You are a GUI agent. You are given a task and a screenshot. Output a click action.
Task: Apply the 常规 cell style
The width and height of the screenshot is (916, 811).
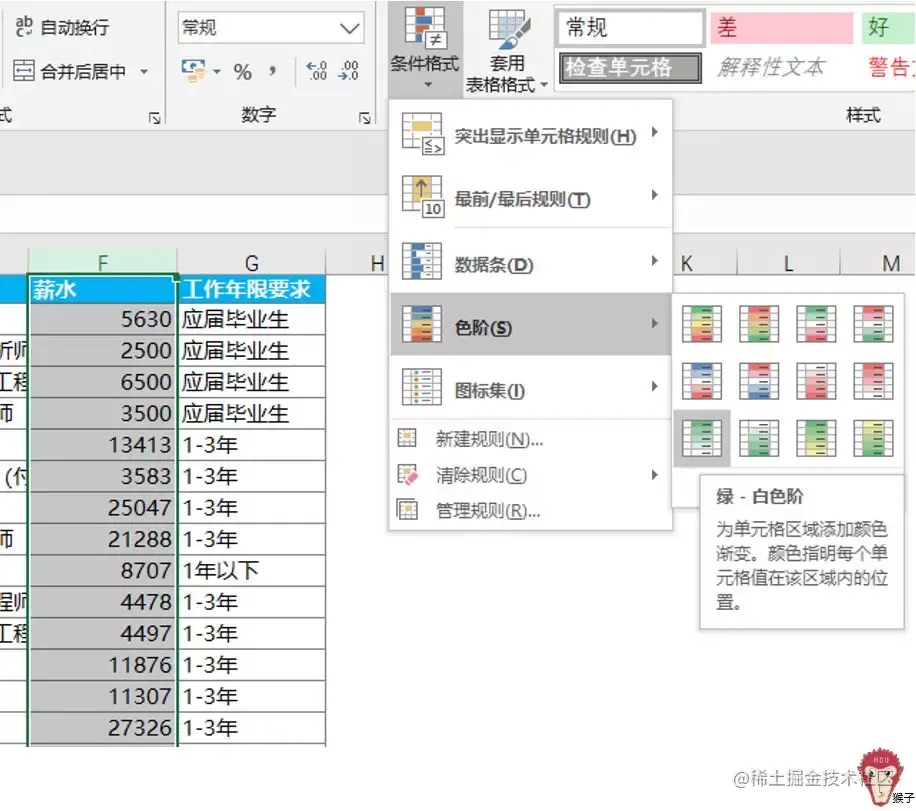[x=631, y=27]
